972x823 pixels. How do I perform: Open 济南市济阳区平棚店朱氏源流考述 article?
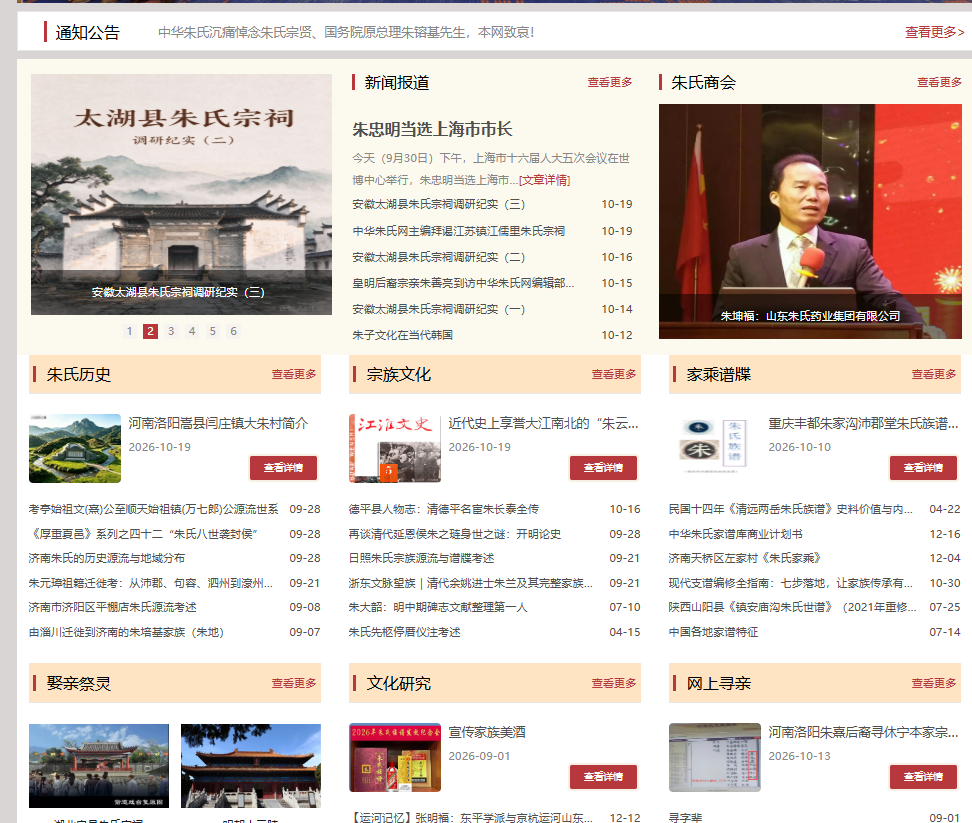point(112,607)
